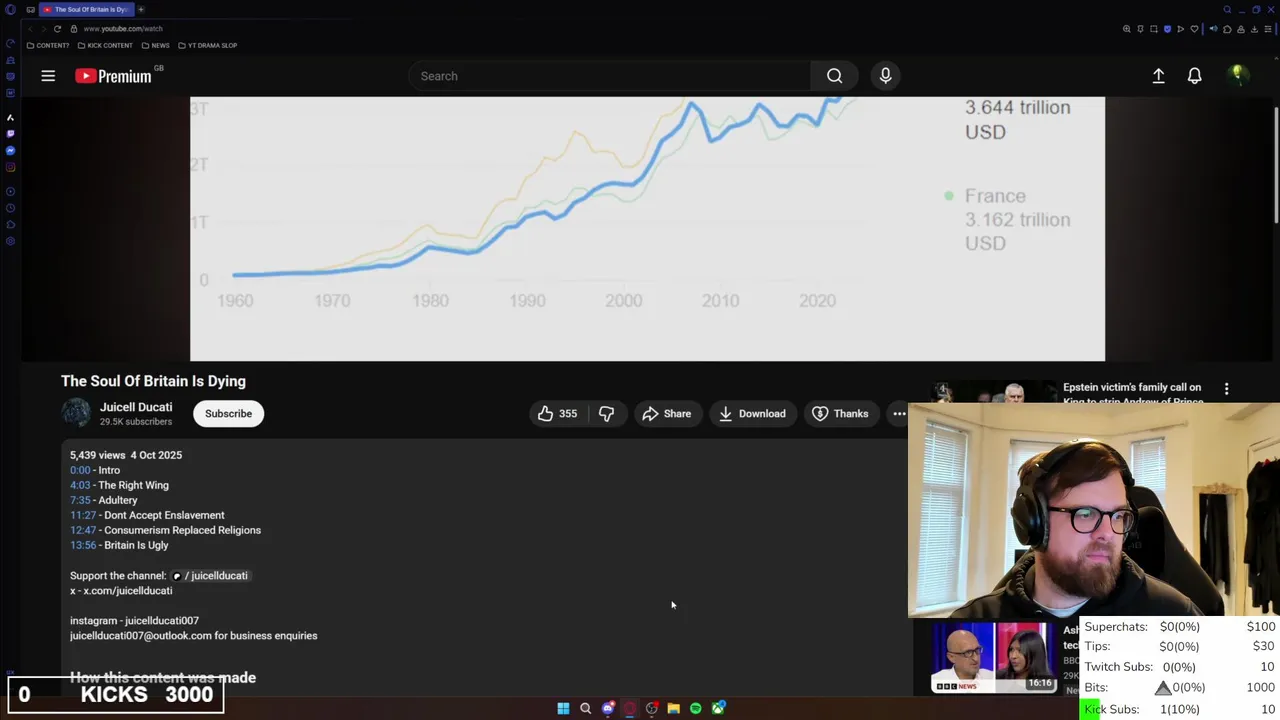Open Windows Start menu

(x=563, y=708)
